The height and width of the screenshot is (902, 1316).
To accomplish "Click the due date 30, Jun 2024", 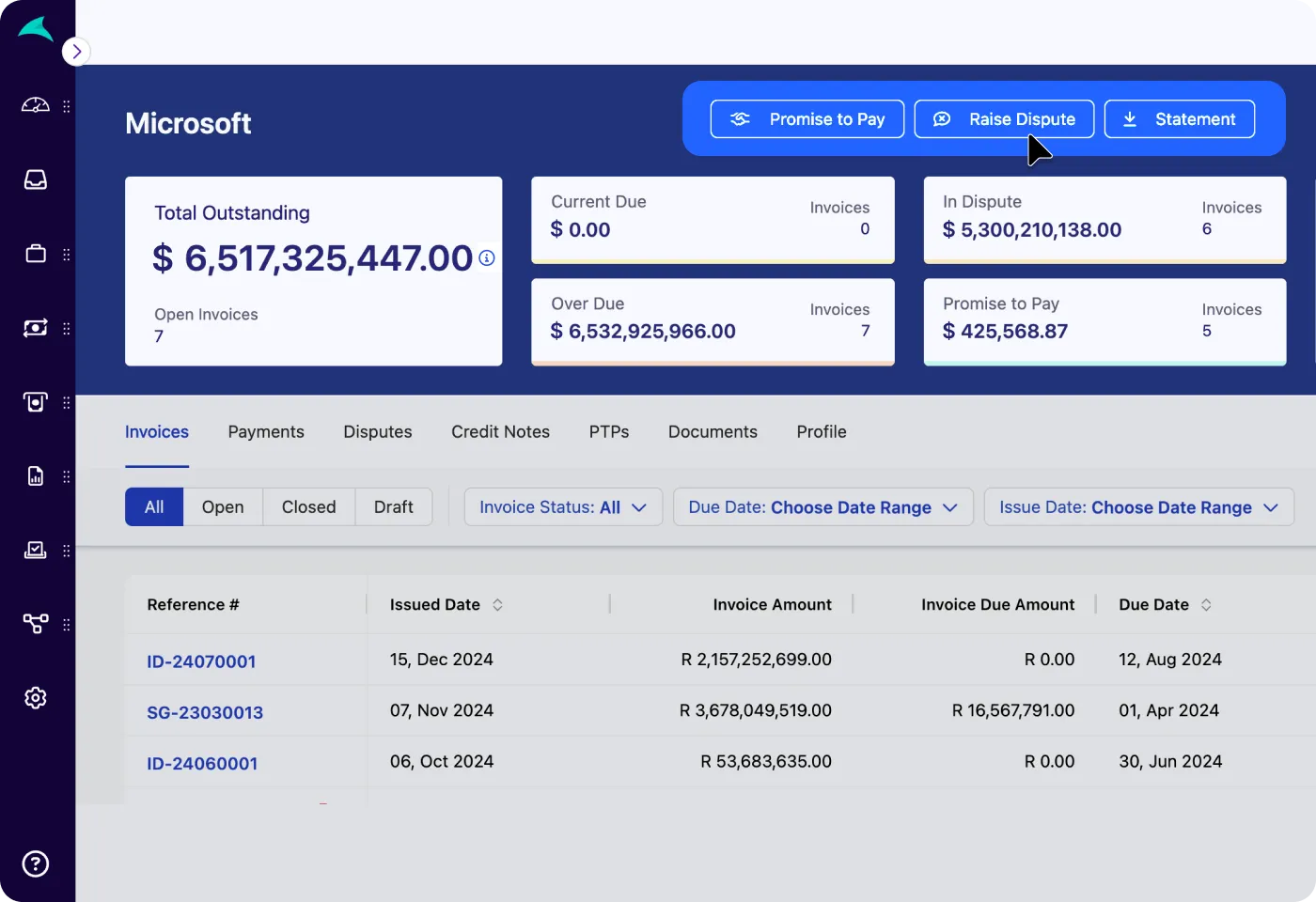I will (x=1170, y=761).
